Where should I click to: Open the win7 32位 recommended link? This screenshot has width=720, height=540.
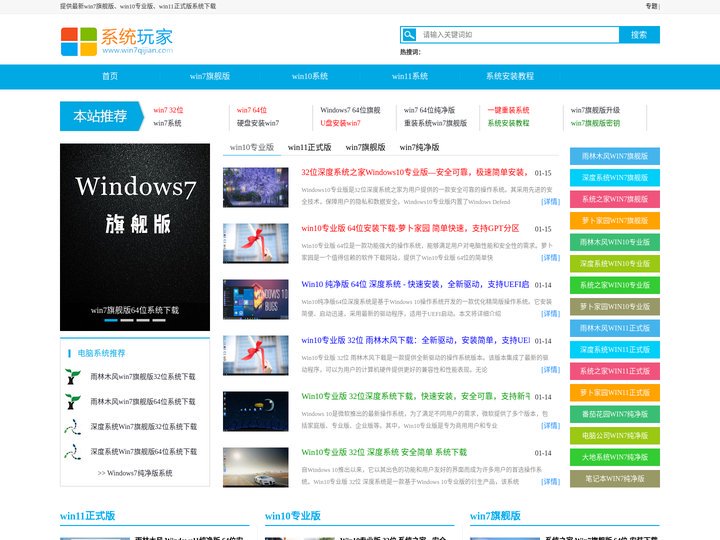[x=168, y=110]
